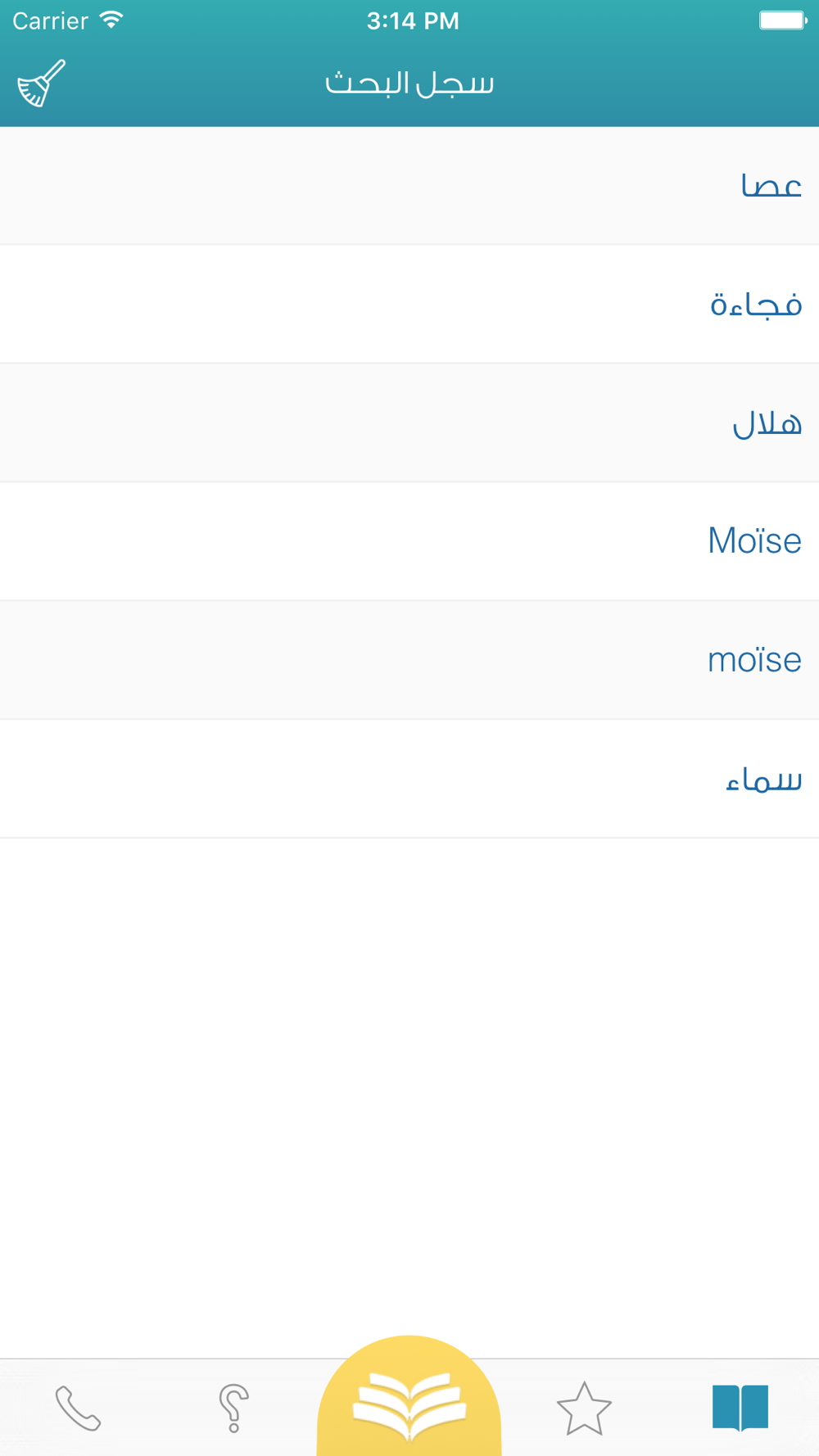The image size is (819, 1456).
Task: Tap the Wi-Fi status icon
Action: [x=111, y=20]
